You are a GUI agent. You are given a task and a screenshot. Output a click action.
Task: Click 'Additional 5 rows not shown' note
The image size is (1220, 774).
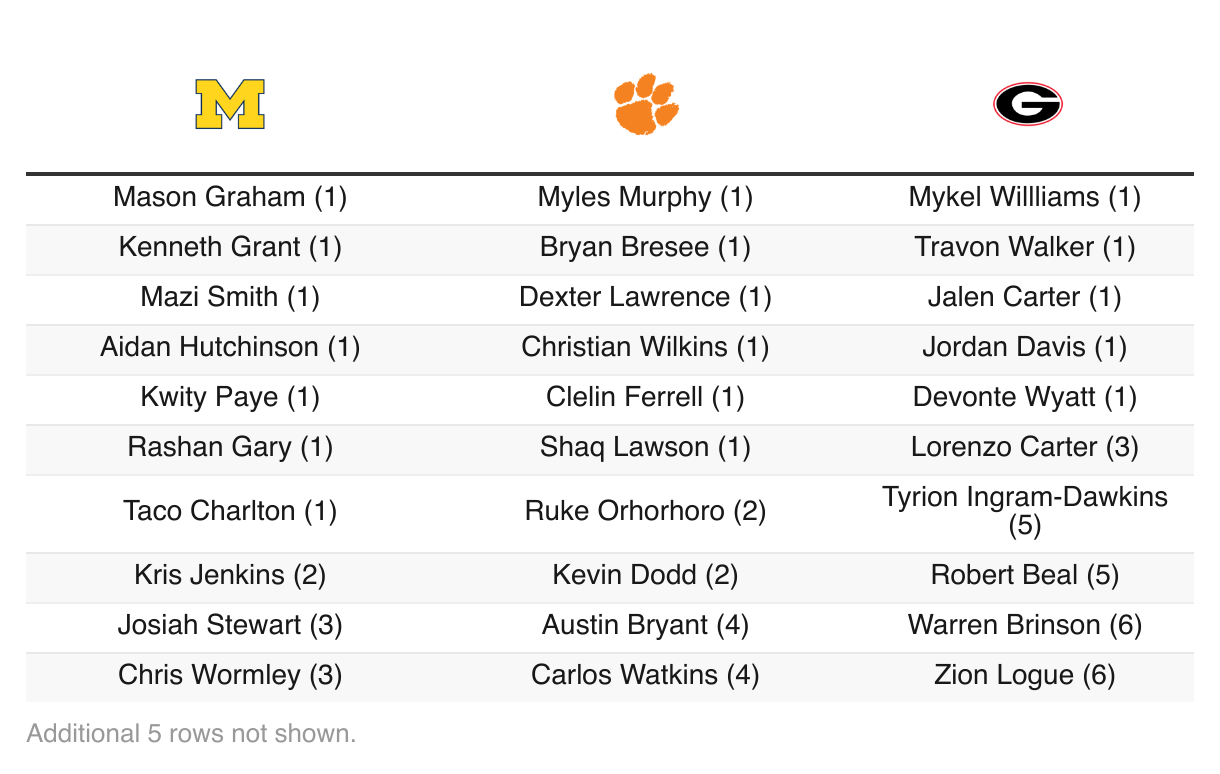pos(191,734)
